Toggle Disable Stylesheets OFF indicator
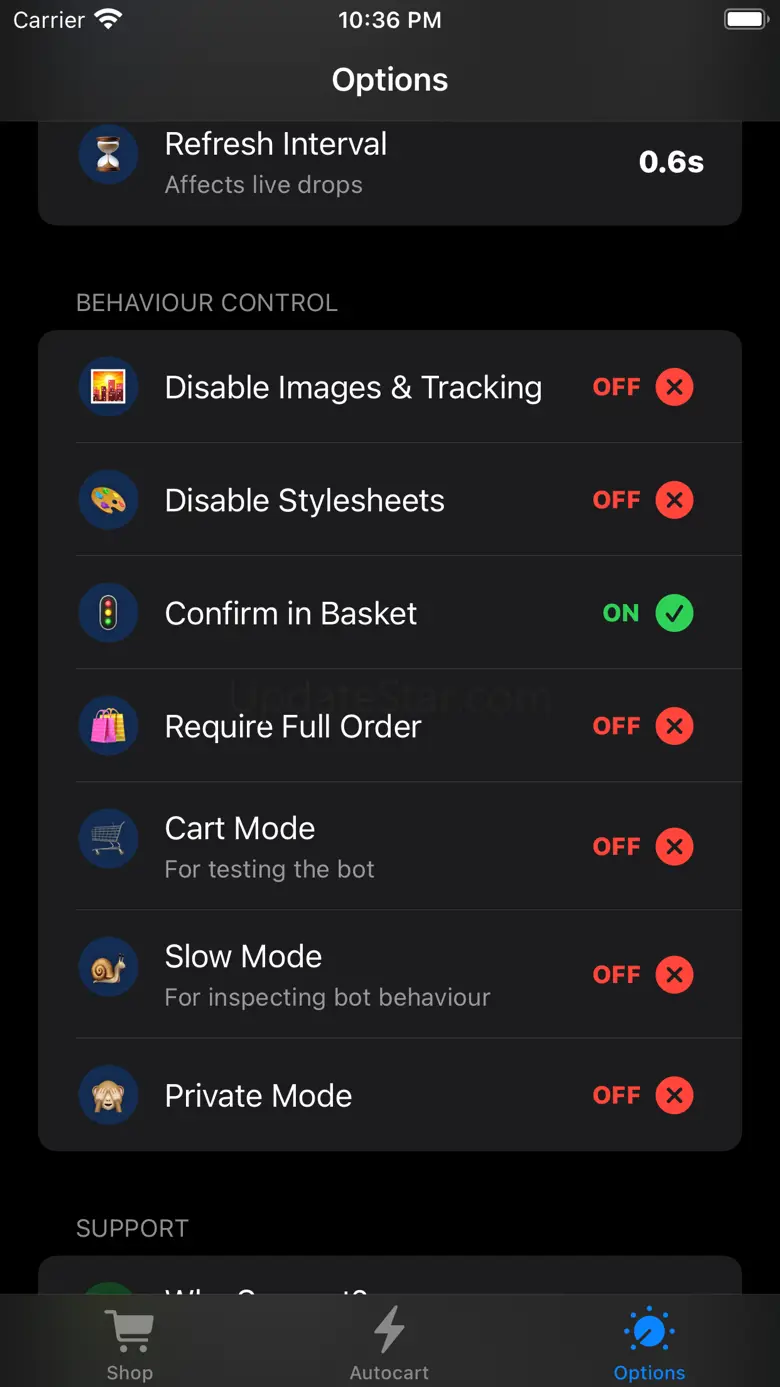This screenshot has height=1387, width=780. pyautogui.click(x=616, y=500)
